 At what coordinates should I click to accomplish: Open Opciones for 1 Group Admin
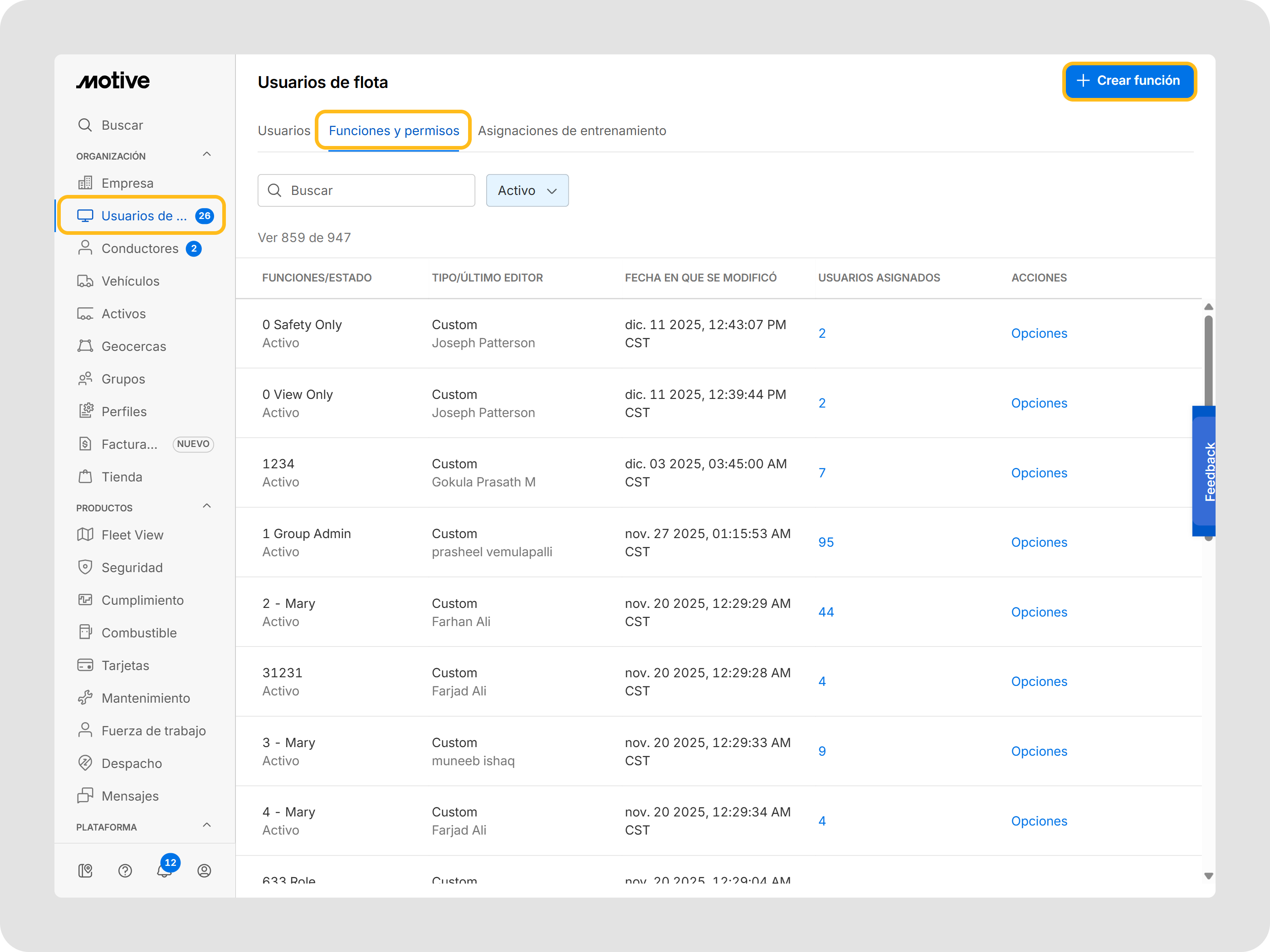pos(1038,542)
